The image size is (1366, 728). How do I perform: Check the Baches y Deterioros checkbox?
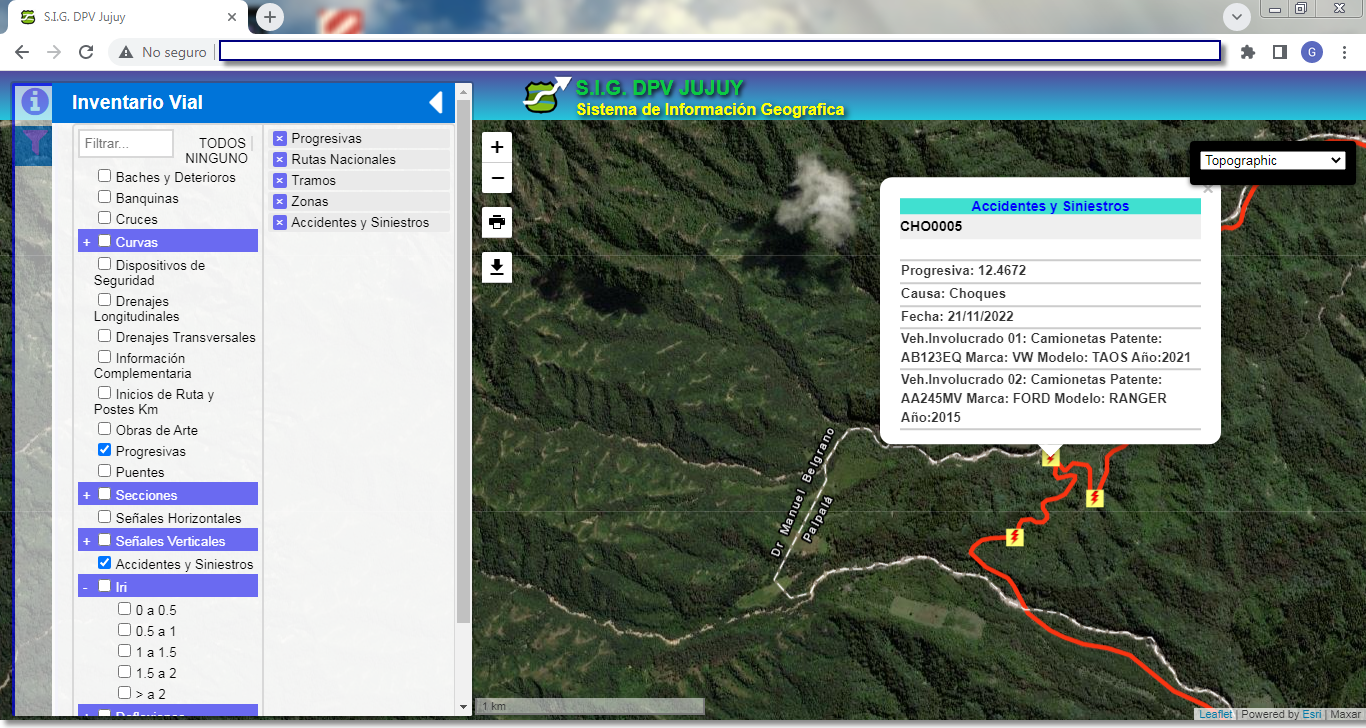(105, 176)
